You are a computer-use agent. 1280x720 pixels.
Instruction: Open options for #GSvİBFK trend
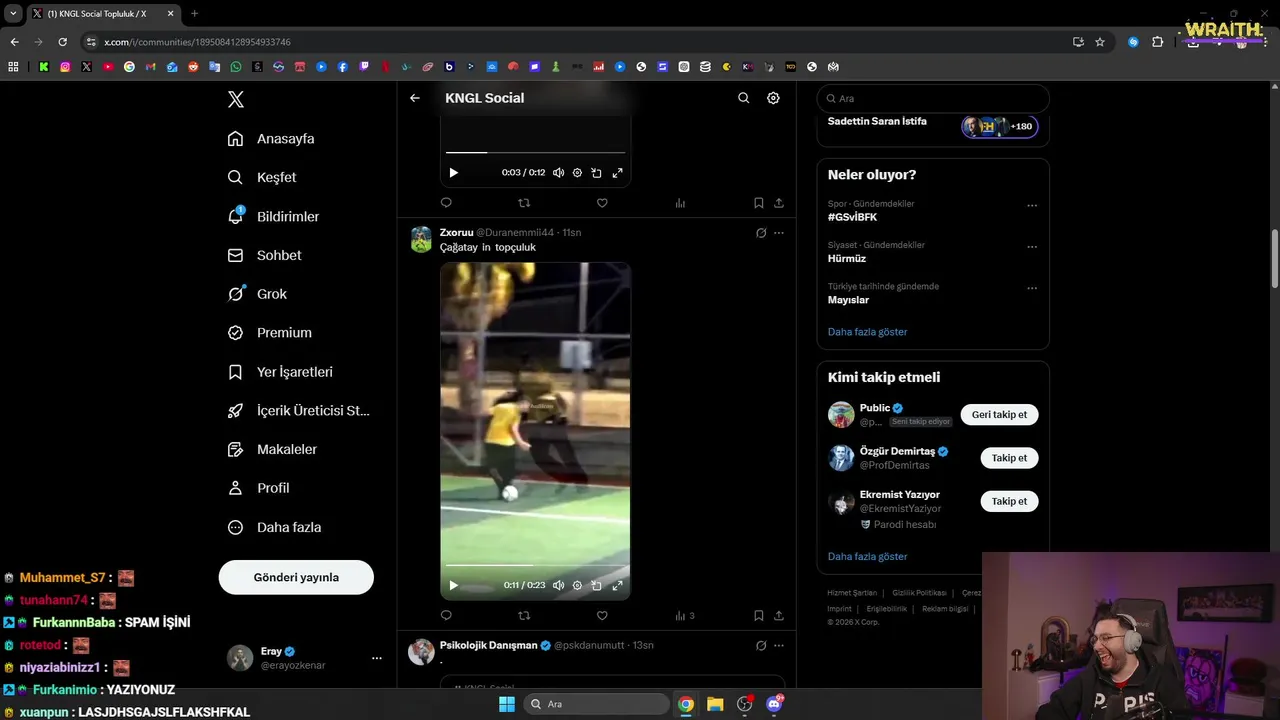[x=1032, y=206]
